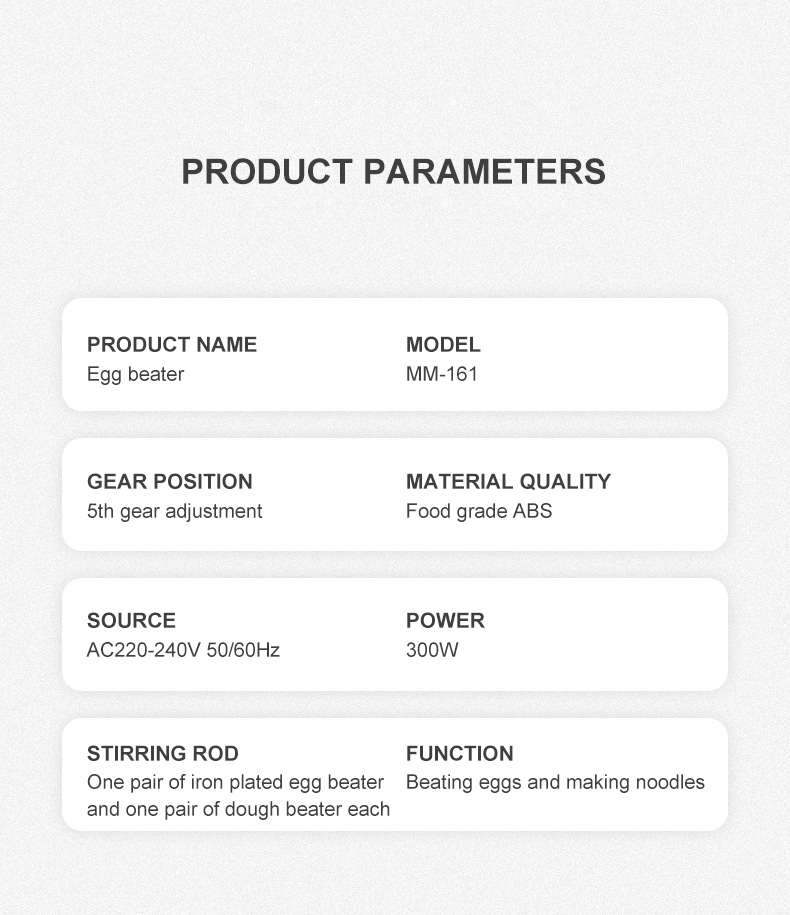The image size is (790, 915).
Task: Click the 5th gear adjustment text
Action: (175, 511)
